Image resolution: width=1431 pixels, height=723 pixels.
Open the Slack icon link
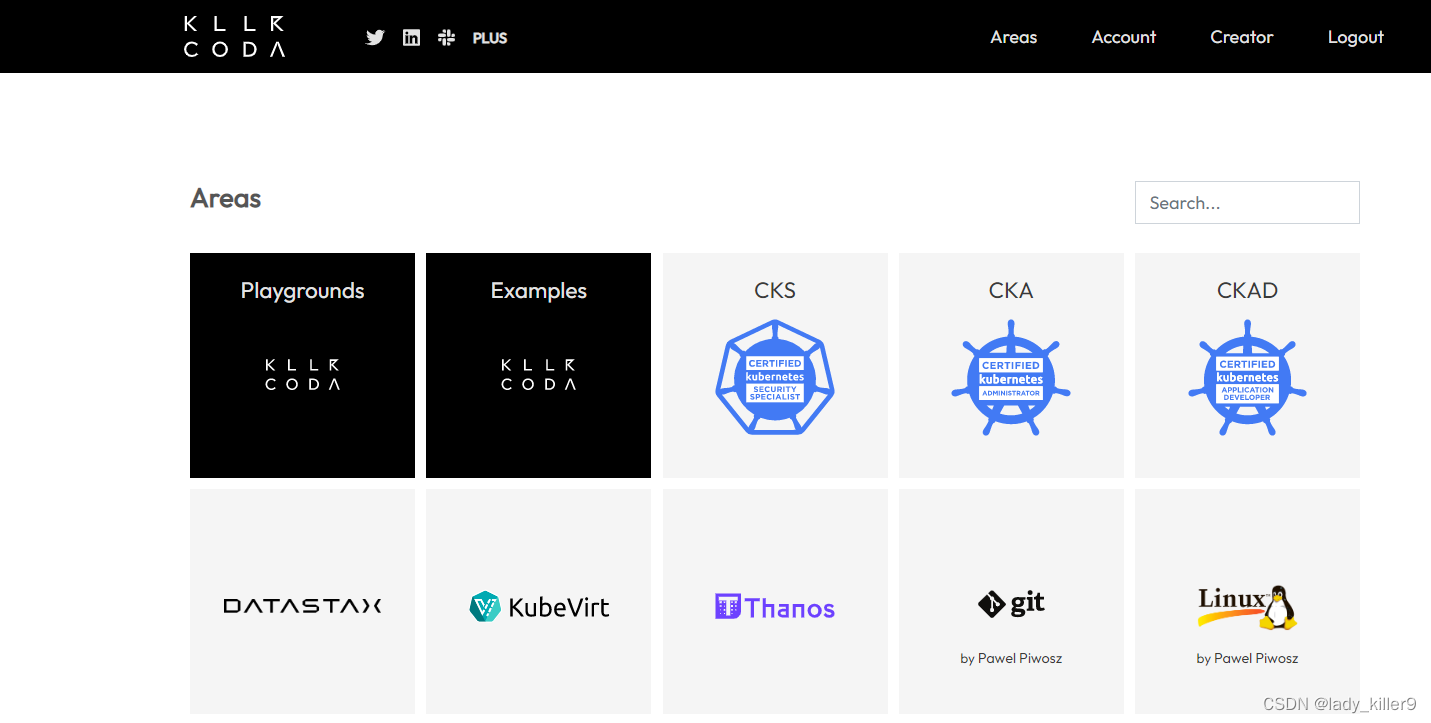pyautogui.click(x=447, y=38)
